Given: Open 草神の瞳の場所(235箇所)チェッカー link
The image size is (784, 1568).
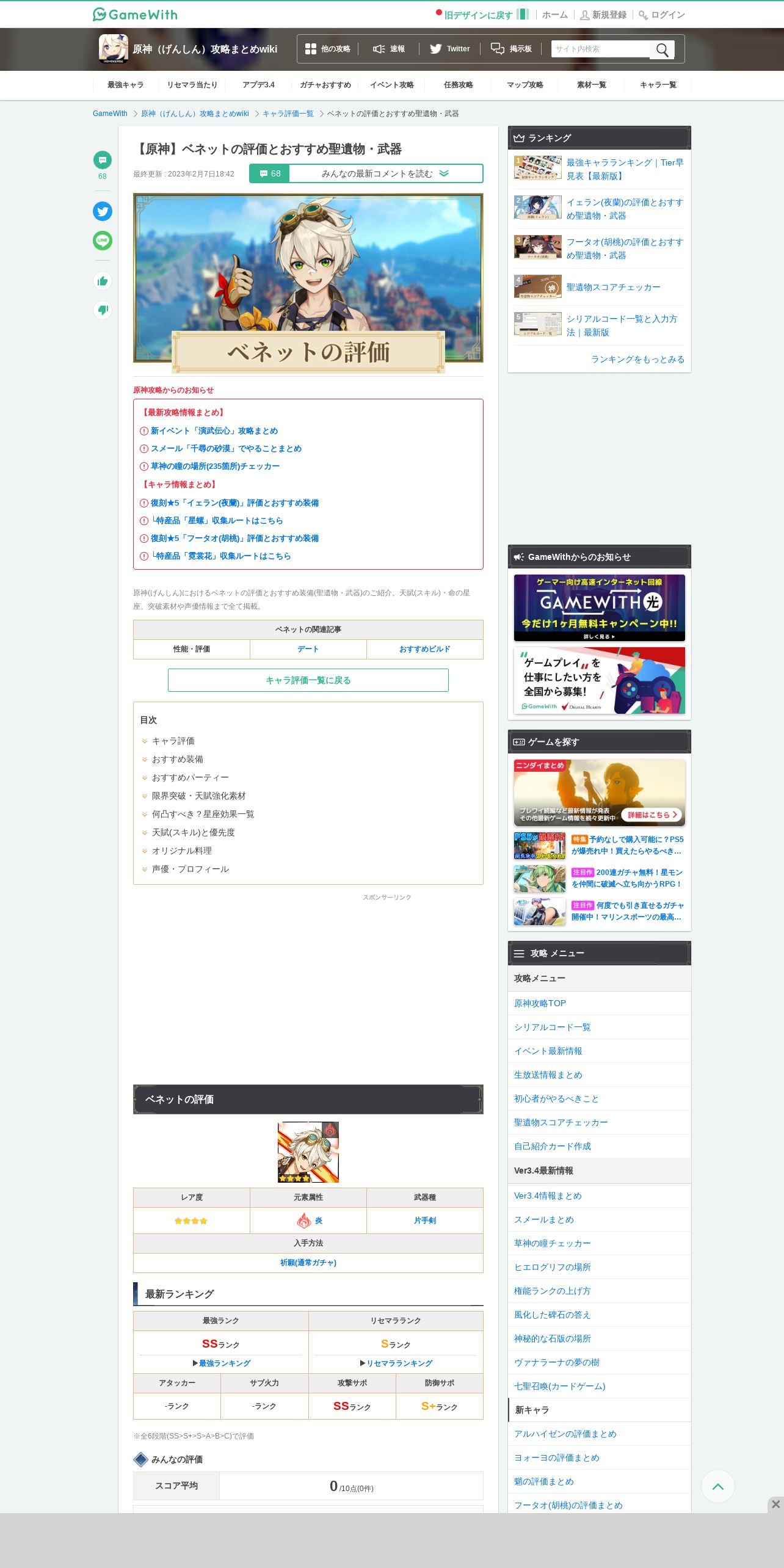Looking at the screenshot, I should point(216,466).
